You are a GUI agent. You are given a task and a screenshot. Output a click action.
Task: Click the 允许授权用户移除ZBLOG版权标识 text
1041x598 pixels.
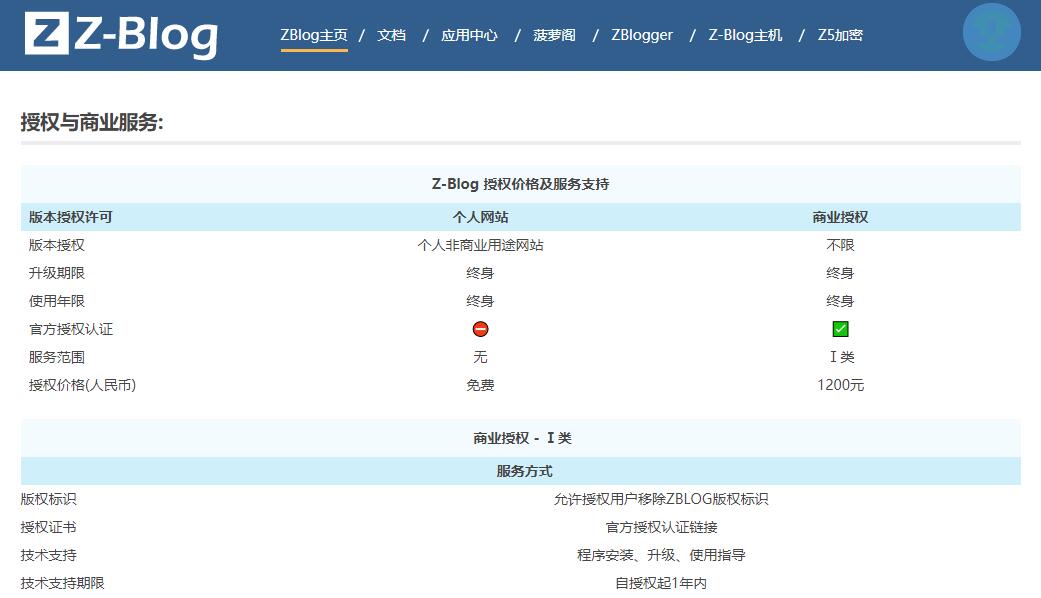point(661,499)
